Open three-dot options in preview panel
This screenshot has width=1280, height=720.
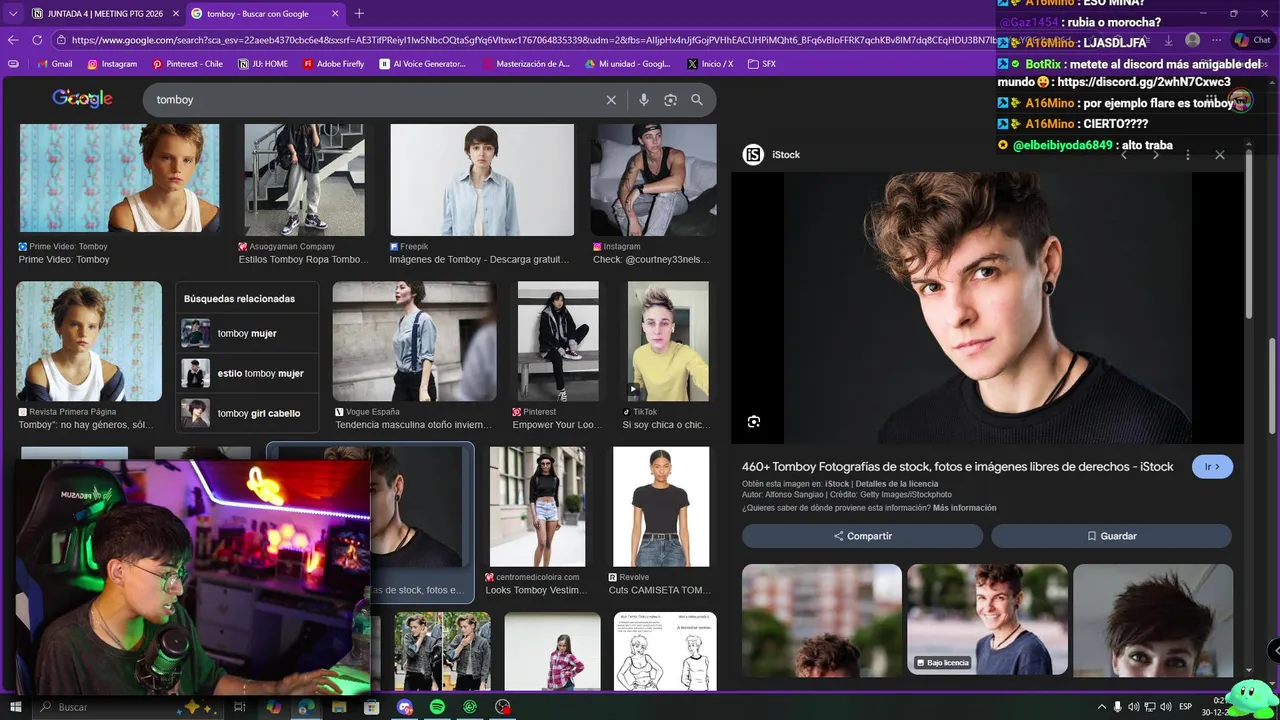click(1188, 155)
